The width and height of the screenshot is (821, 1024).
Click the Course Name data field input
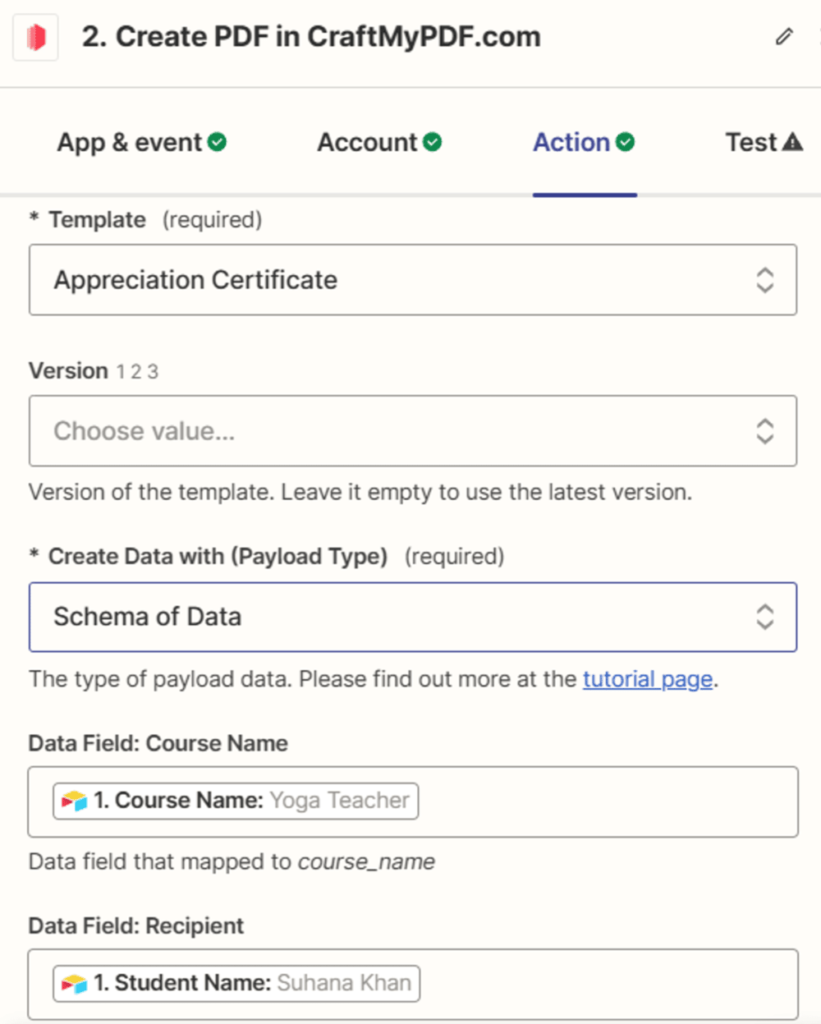[413, 802]
